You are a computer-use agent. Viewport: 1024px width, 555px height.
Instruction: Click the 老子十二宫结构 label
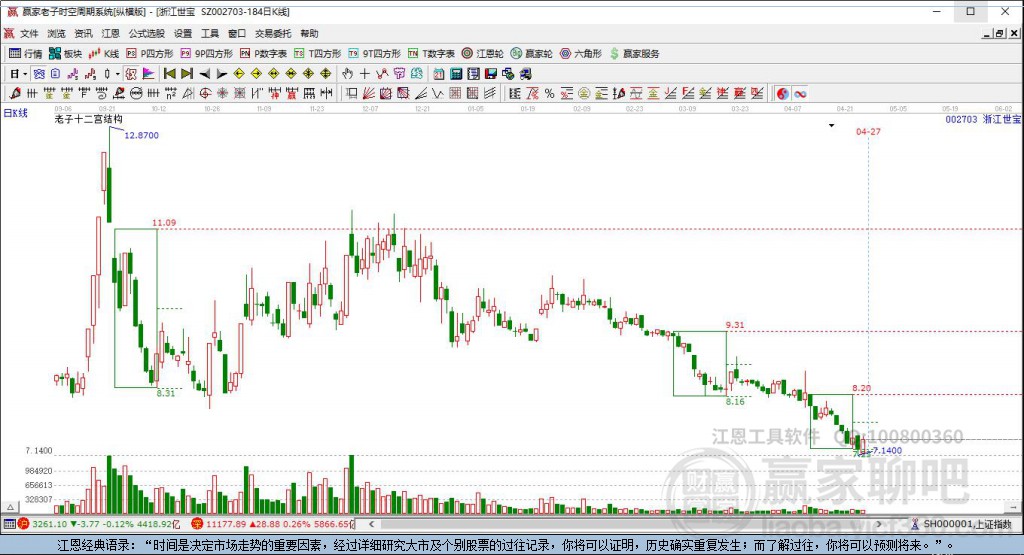(88, 119)
